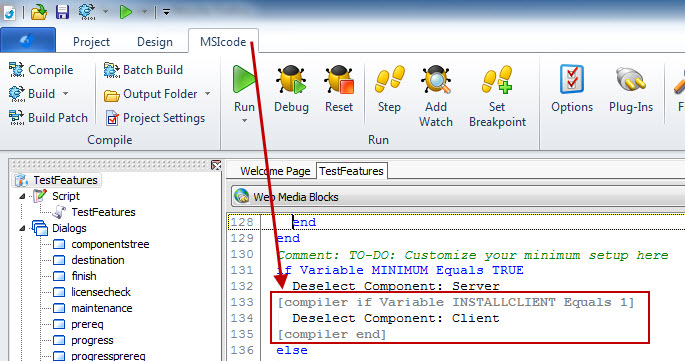685x361 pixels.
Task: Select the '[compiler end]' line
Action: pyautogui.click(x=332, y=334)
